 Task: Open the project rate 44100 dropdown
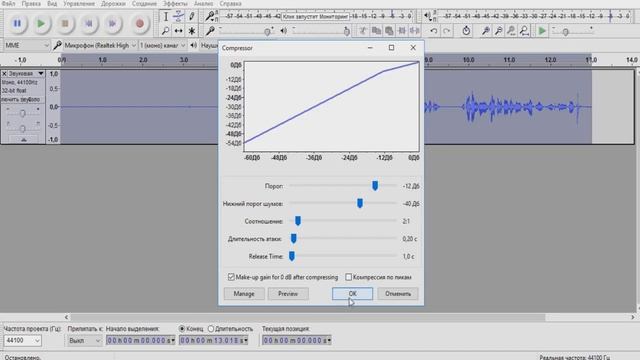pyautogui.click(x=22, y=340)
